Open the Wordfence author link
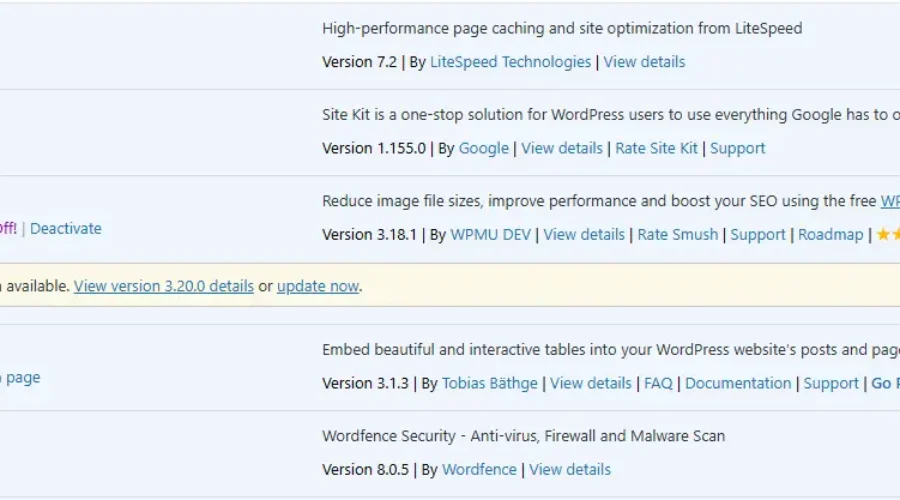Image resolution: width=900 pixels, height=500 pixels. click(479, 469)
